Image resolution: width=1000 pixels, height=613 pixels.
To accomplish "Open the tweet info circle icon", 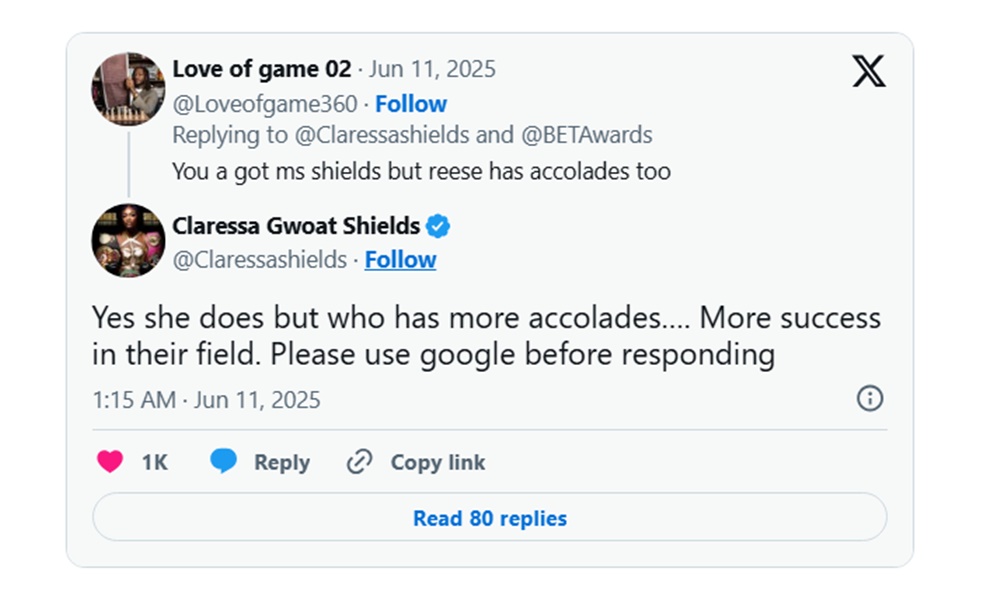I will [869, 399].
